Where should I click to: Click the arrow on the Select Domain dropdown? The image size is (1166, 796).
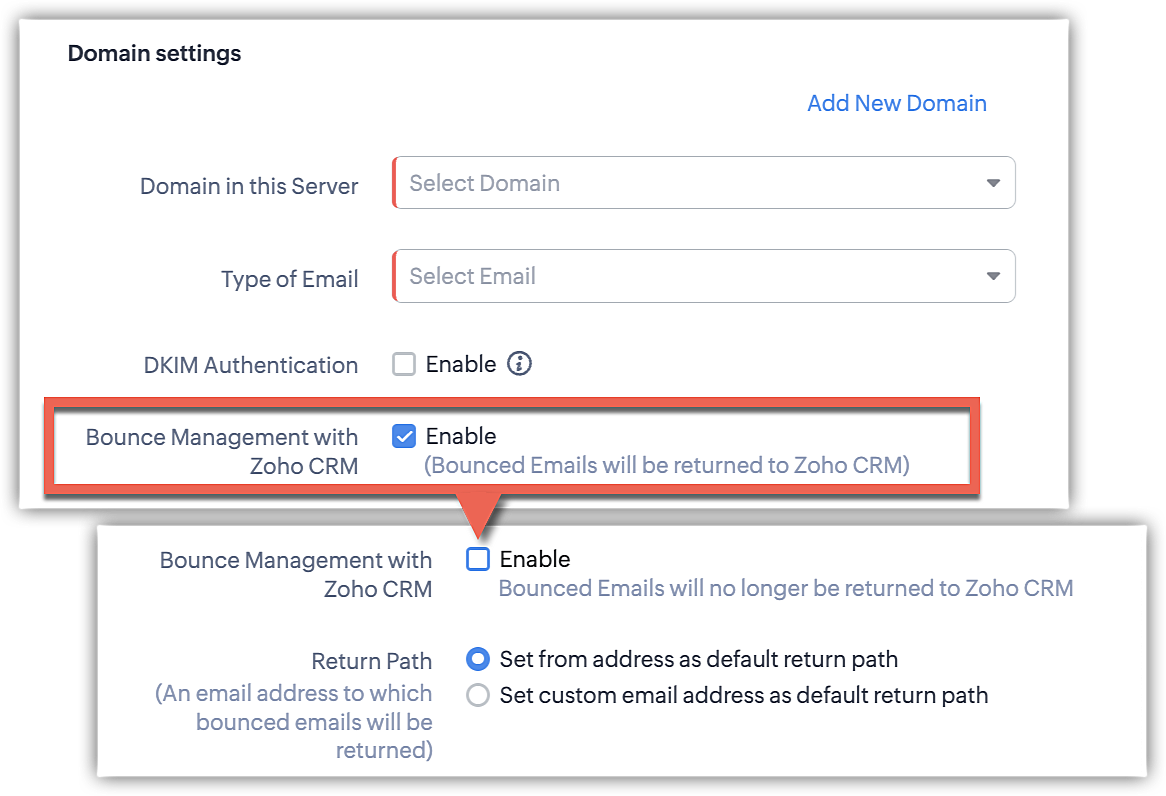(x=993, y=183)
